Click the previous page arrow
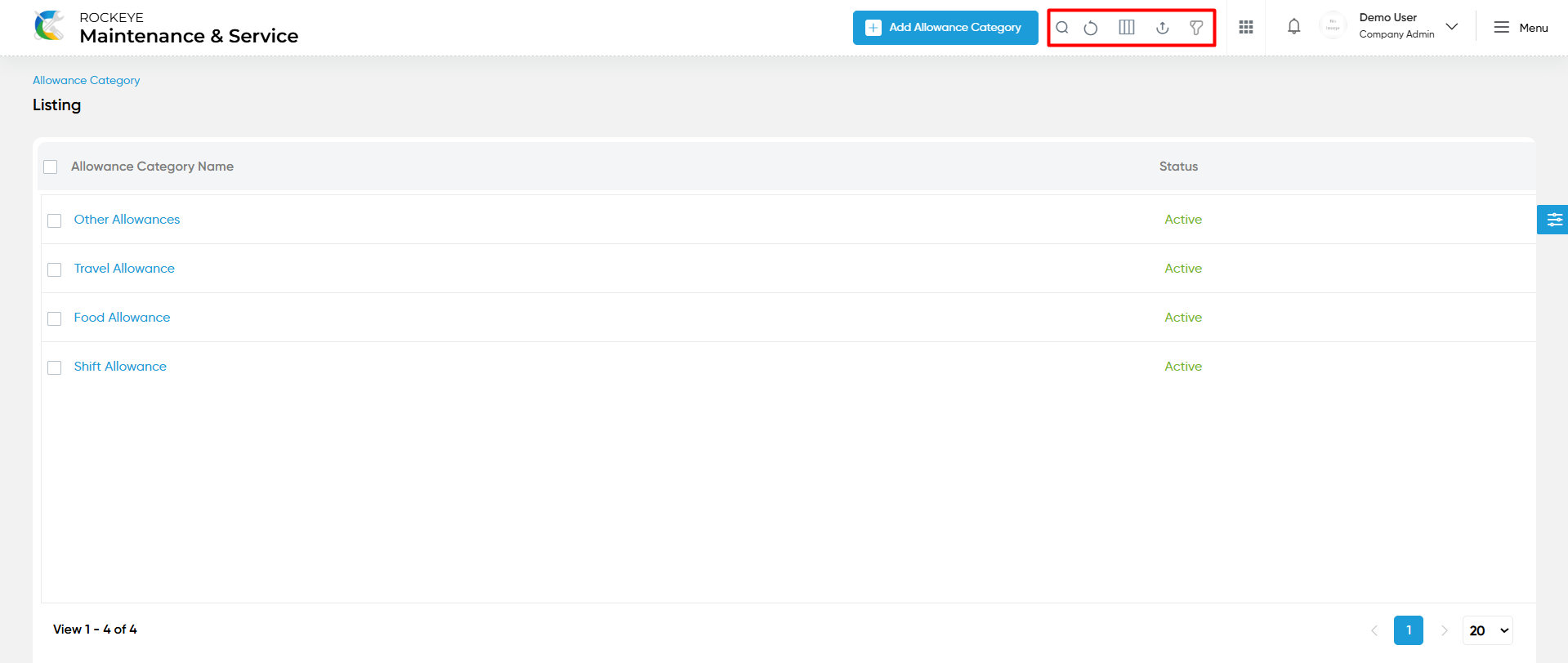The height and width of the screenshot is (663, 1568). [1374, 630]
